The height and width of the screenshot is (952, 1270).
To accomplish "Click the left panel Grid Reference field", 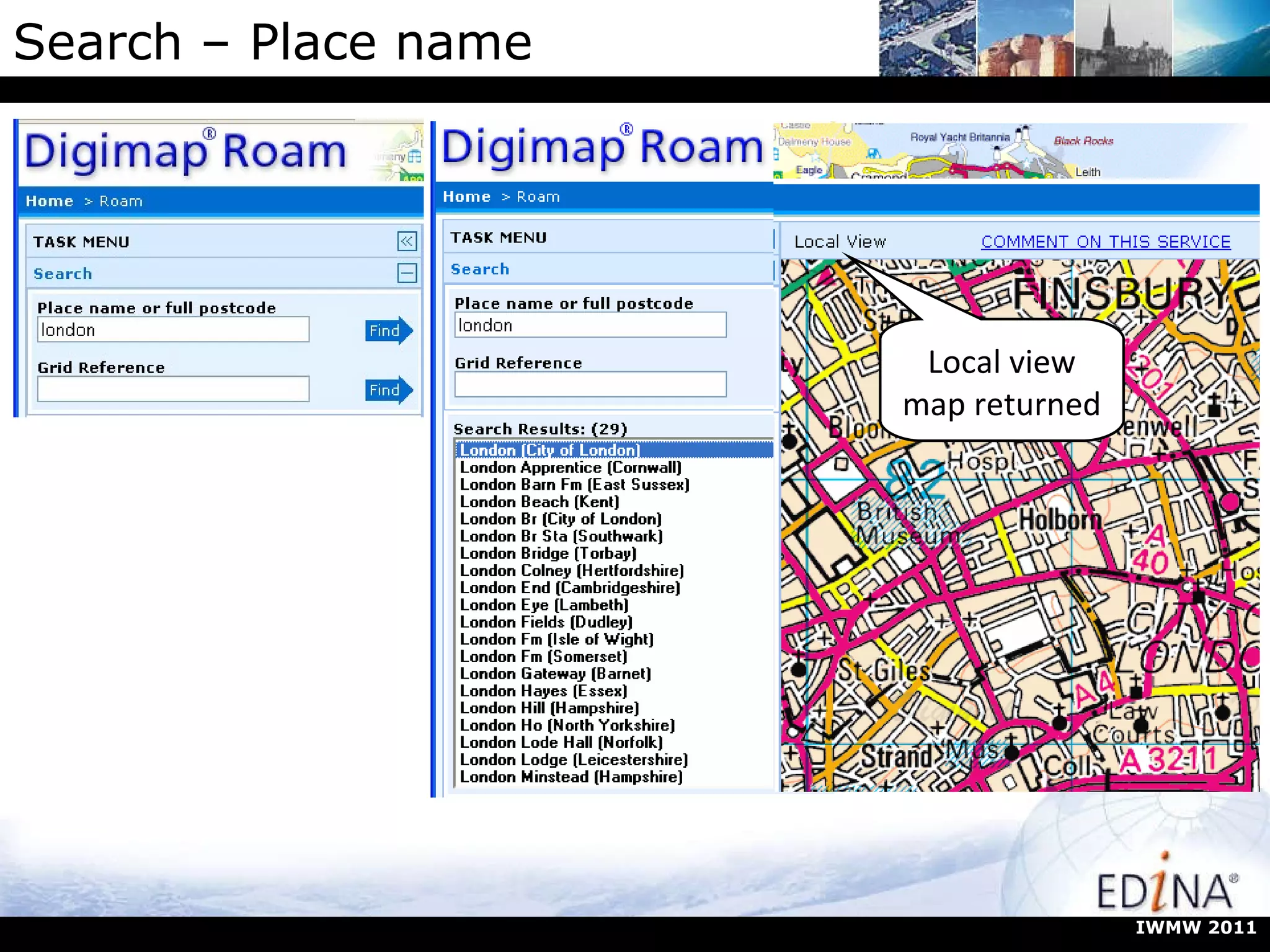I will click(173, 389).
